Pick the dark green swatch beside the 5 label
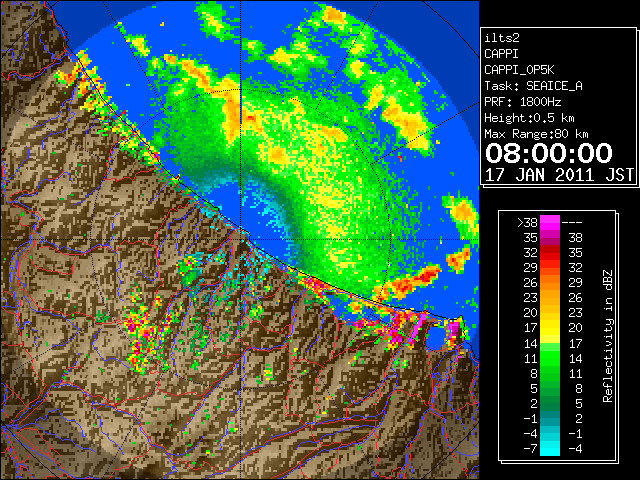The image size is (640, 480). tap(550, 388)
